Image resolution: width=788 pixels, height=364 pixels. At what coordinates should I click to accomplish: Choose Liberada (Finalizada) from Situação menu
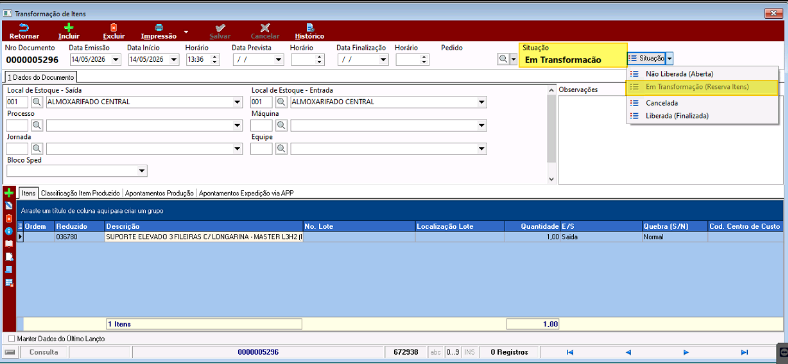pos(702,116)
